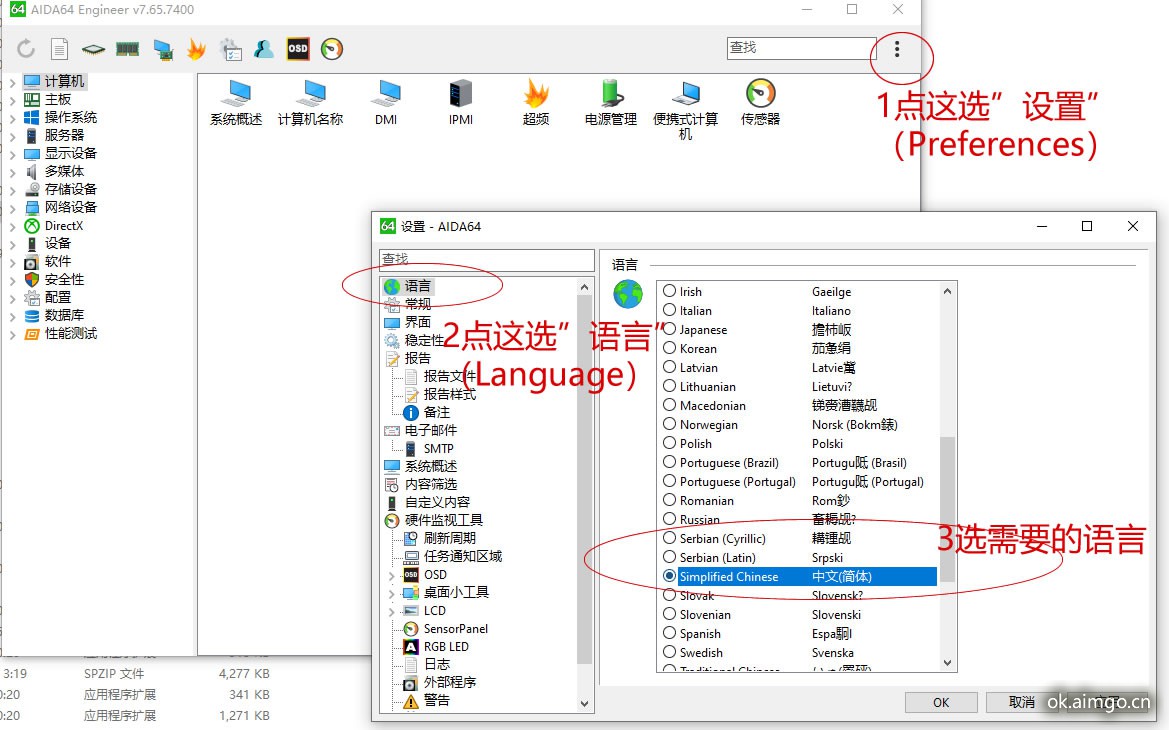Open the sensor gauge icon in the toolbar
This screenshot has width=1169, height=730.
(x=332, y=49)
